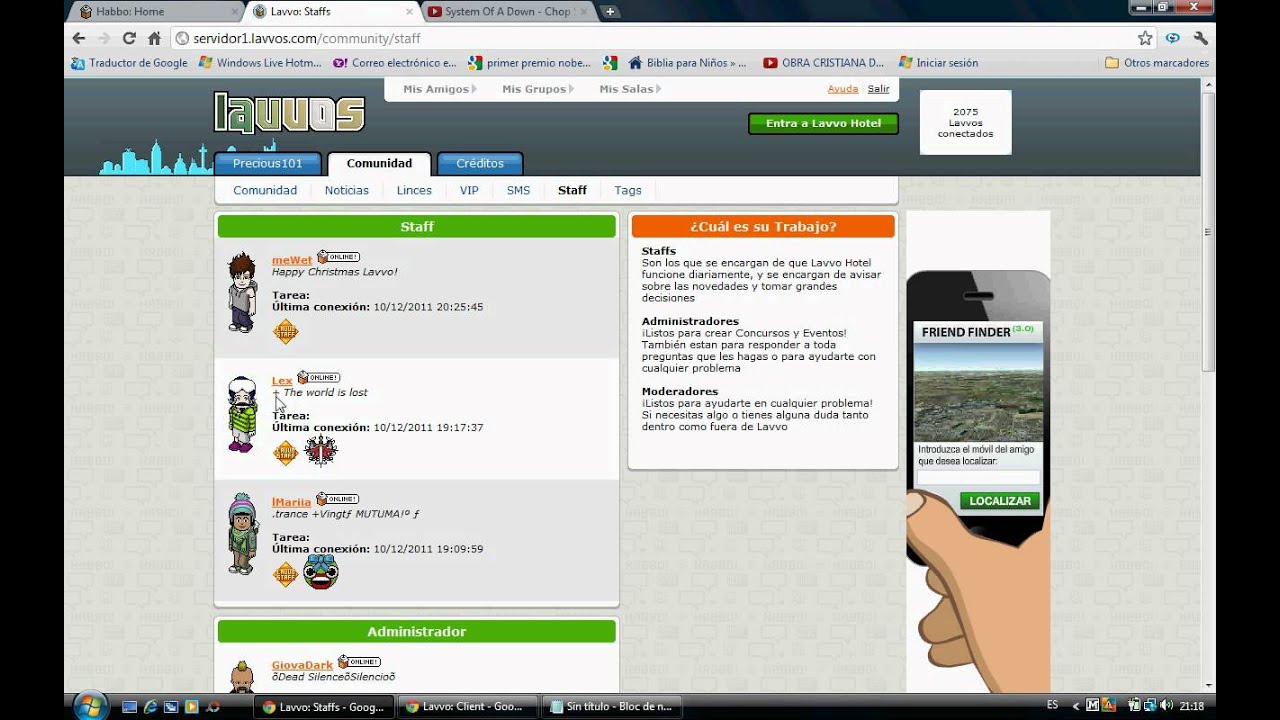Click the ES language indicator
The height and width of the screenshot is (720, 1280).
pos(1052,705)
